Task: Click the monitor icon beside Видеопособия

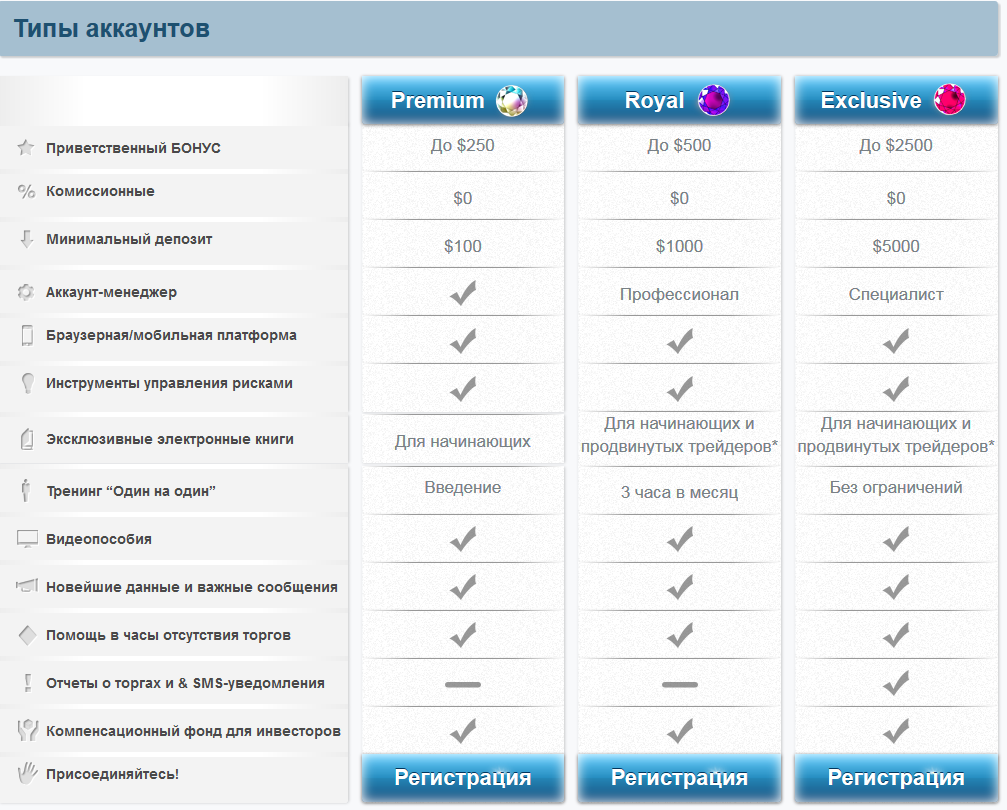Action: (x=27, y=539)
